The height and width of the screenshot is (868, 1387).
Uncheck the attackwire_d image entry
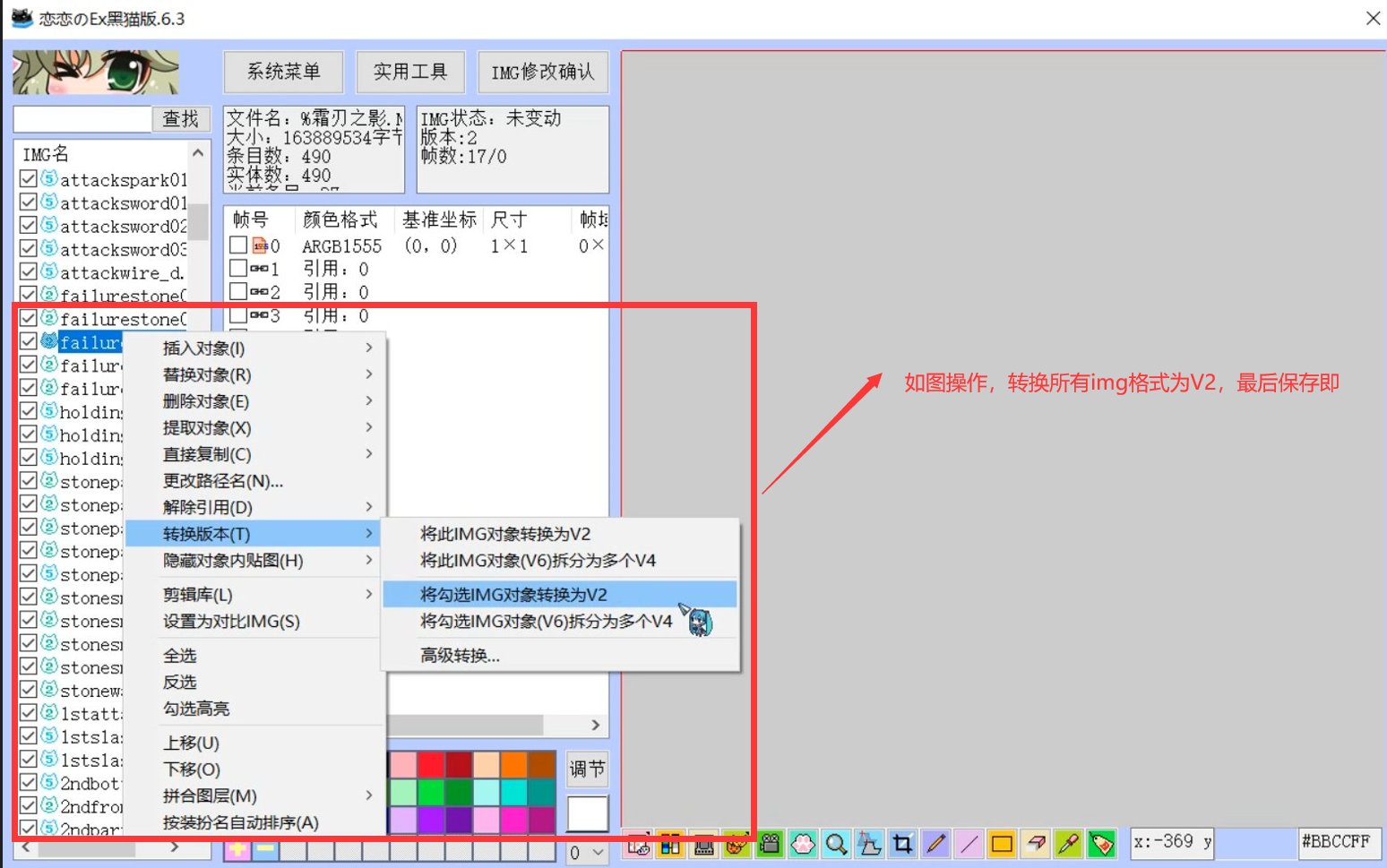coord(28,272)
